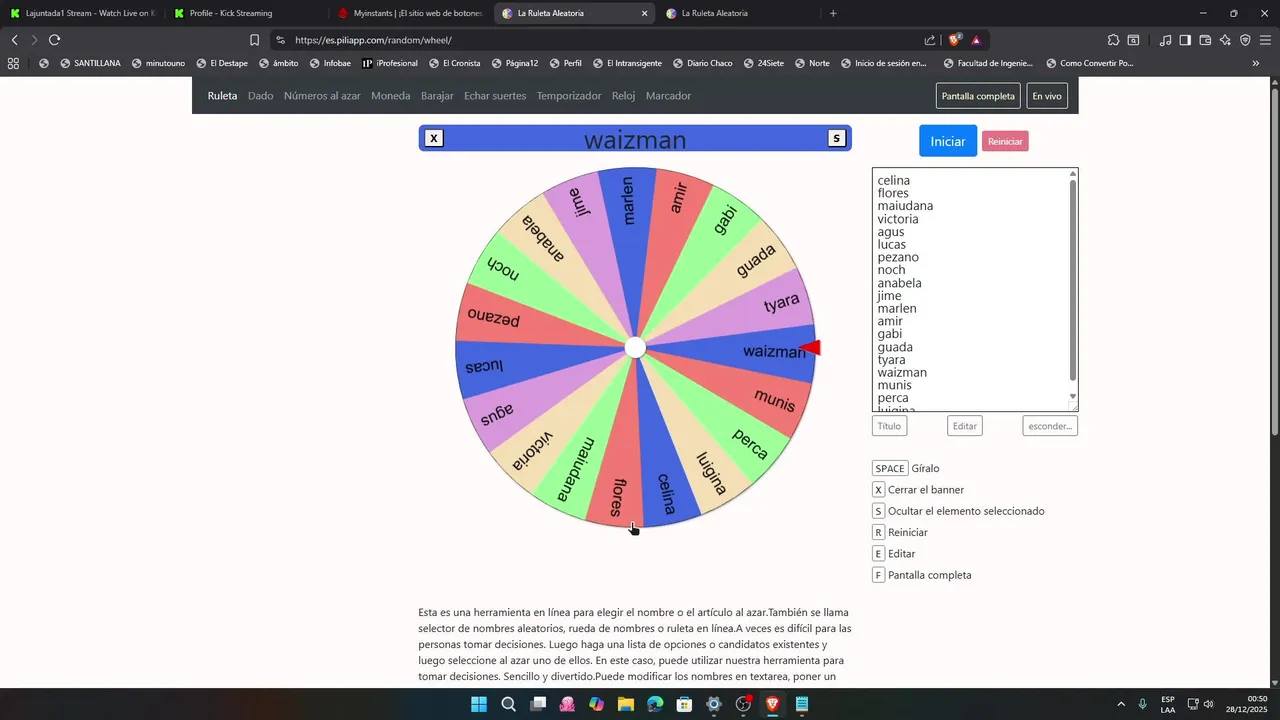Open the Copilot taskbar icon
Screen dimensions: 1280x720
point(596,704)
